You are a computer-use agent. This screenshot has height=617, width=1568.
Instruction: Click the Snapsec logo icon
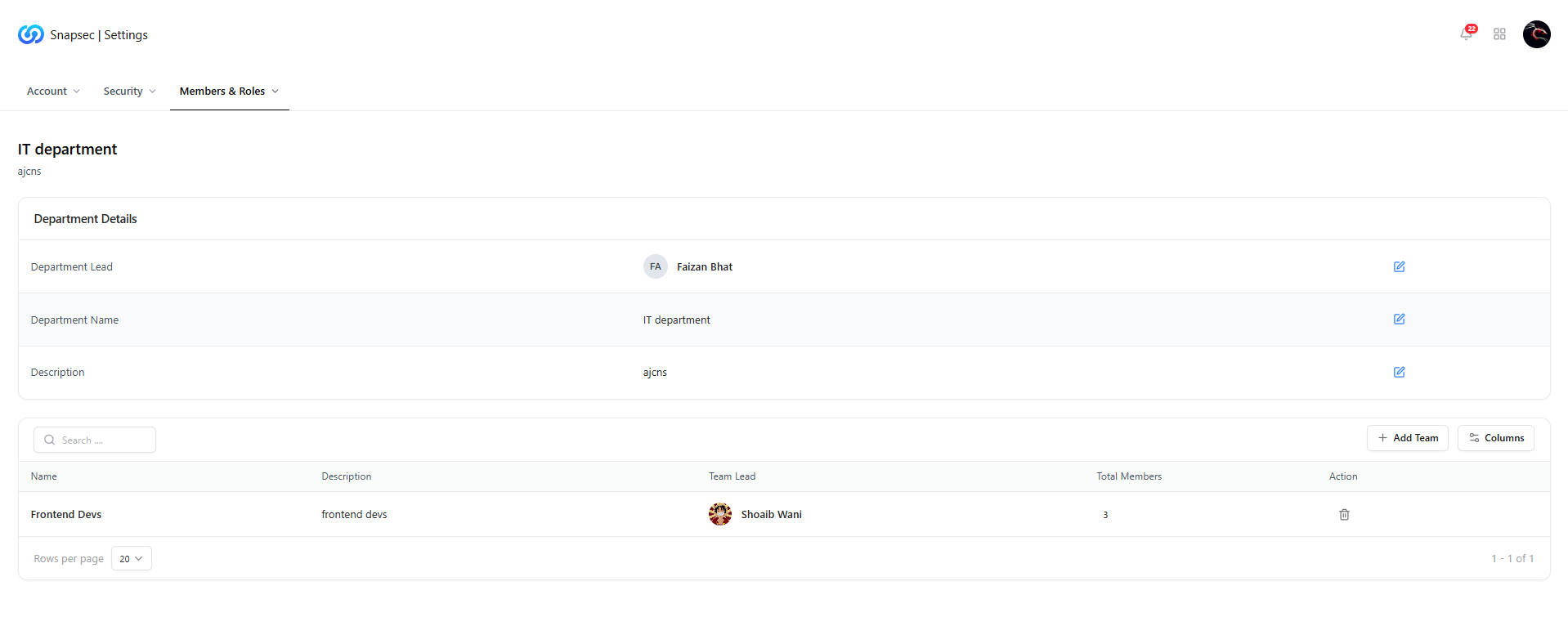click(x=31, y=34)
